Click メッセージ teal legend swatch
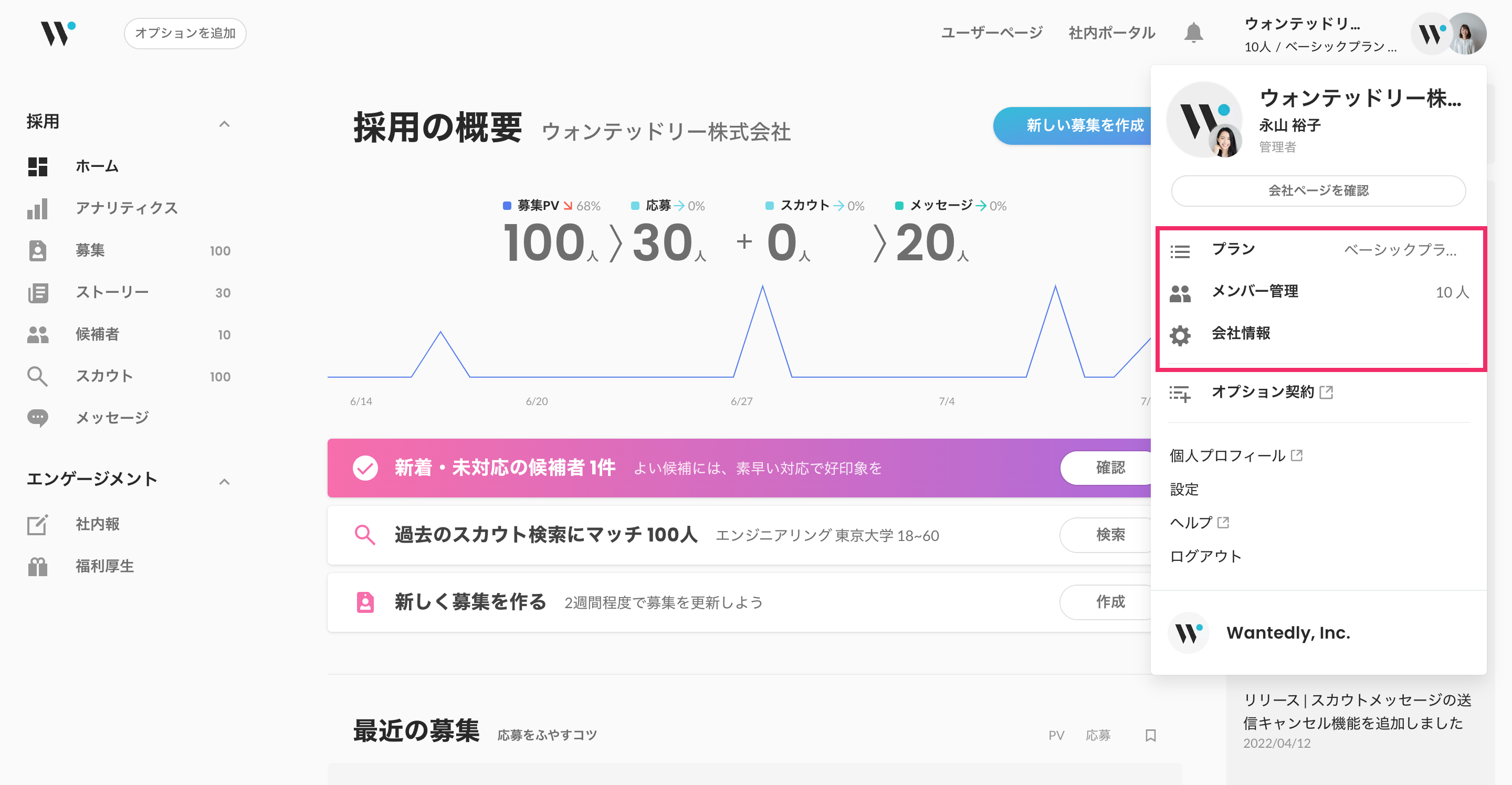The height and width of the screenshot is (785, 1512). click(x=899, y=205)
